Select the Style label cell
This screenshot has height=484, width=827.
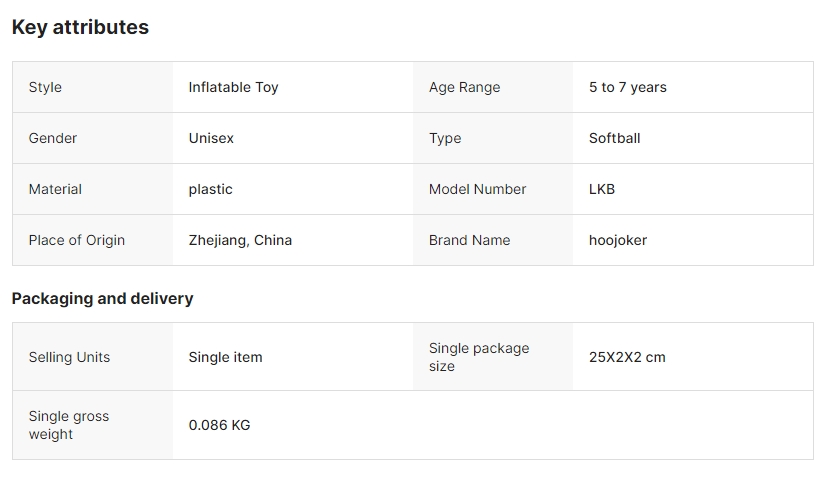pos(45,87)
